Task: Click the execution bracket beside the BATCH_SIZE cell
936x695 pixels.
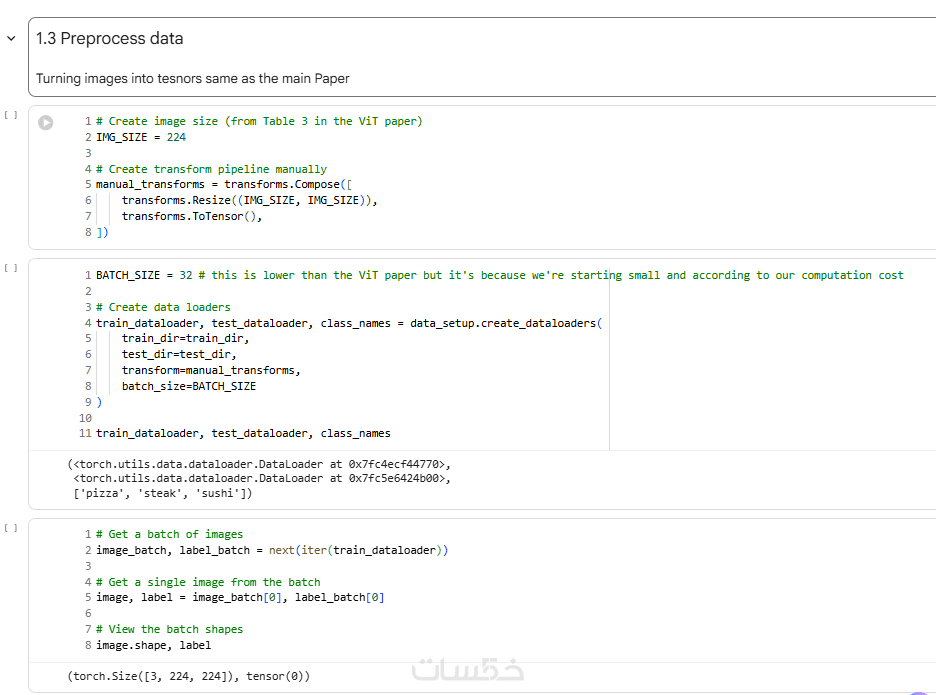Action: (x=11, y=268)
